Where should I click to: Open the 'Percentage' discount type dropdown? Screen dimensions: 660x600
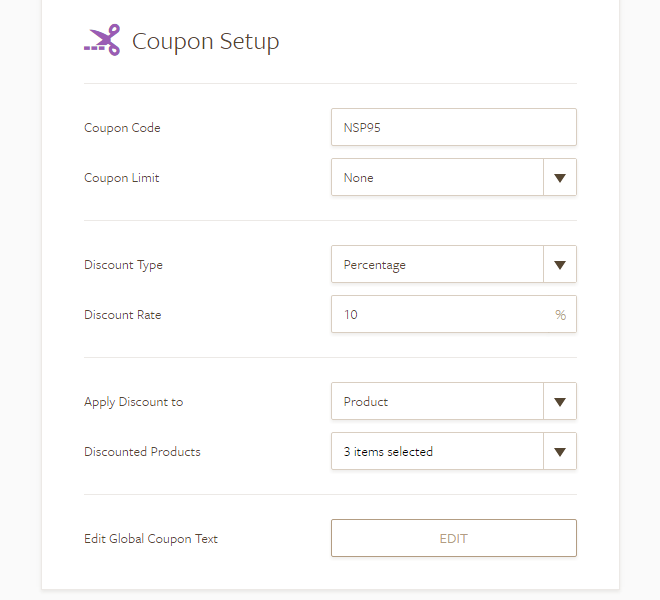point(437,265)
